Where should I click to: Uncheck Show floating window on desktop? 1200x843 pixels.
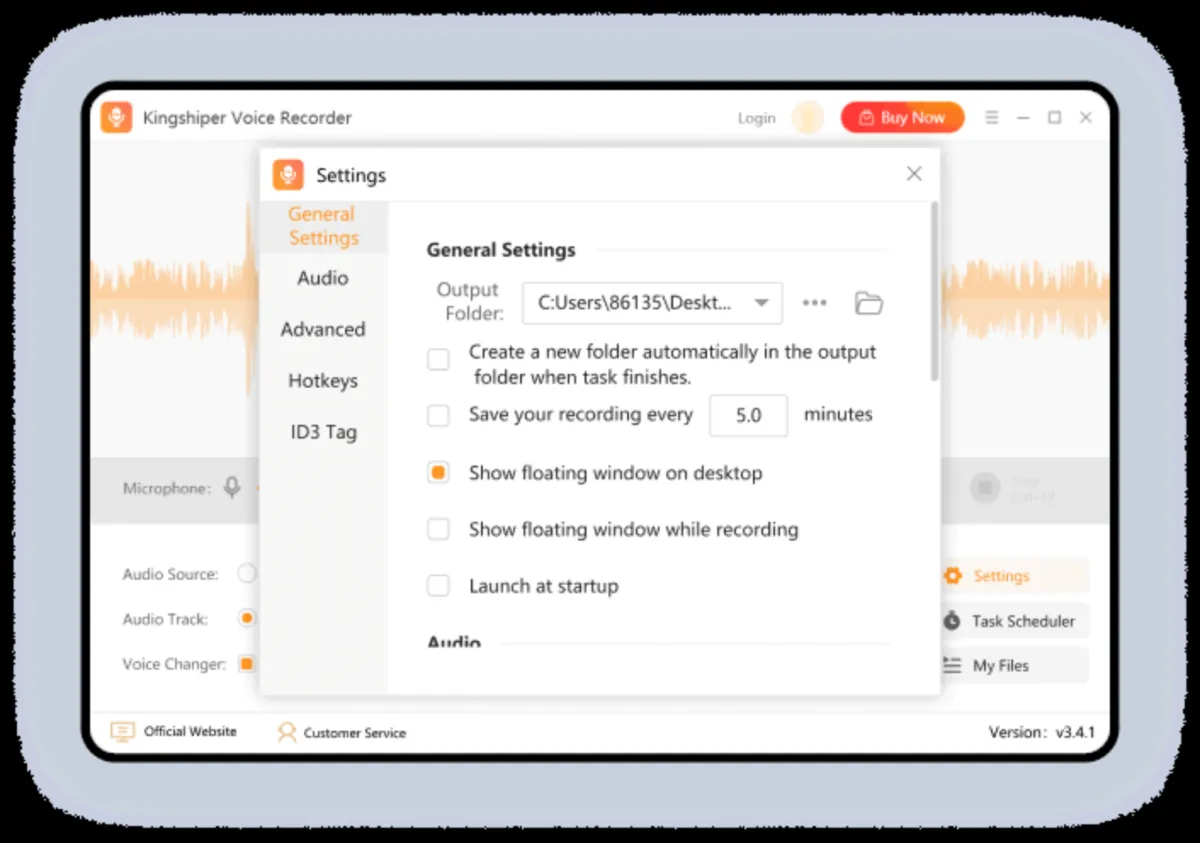coord(438,473)
